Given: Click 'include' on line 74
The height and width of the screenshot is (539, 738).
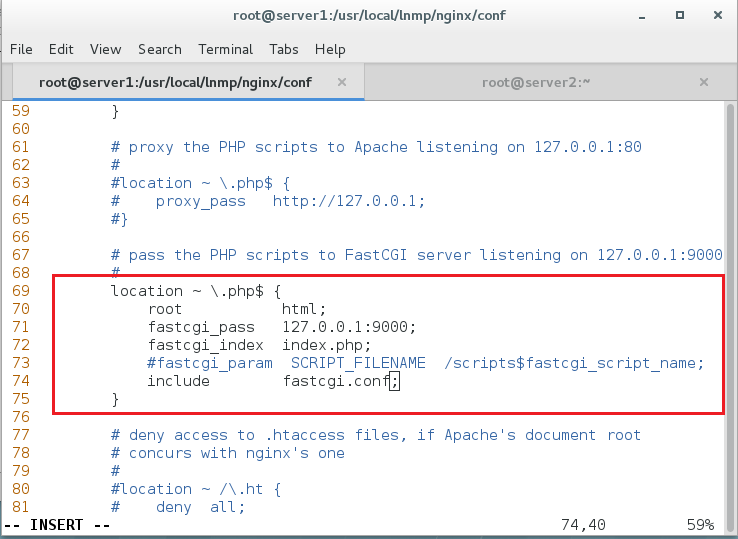Looking at the screenshot, I should point(178,381).
